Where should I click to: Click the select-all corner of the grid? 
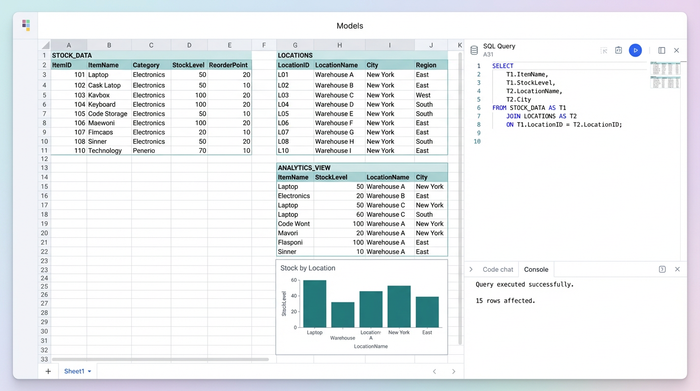point(45,45)
